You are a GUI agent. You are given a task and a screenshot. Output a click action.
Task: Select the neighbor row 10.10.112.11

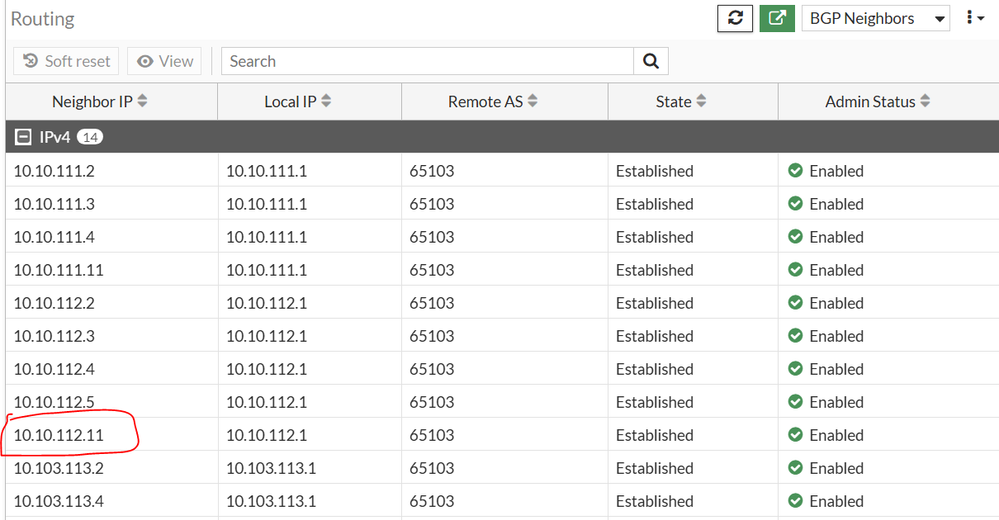pyautogui.click(x=59, y=435)
